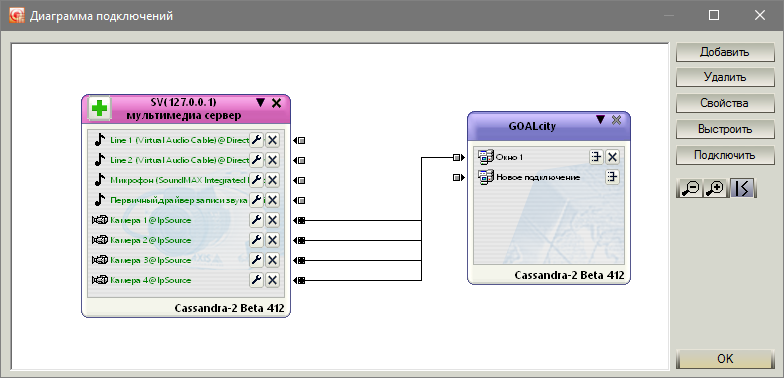The width and height of the screenshot is (784, 378).
Task: Open settings wrench for Камера 3
Action: pyautogui.click(x=256, y=260)
